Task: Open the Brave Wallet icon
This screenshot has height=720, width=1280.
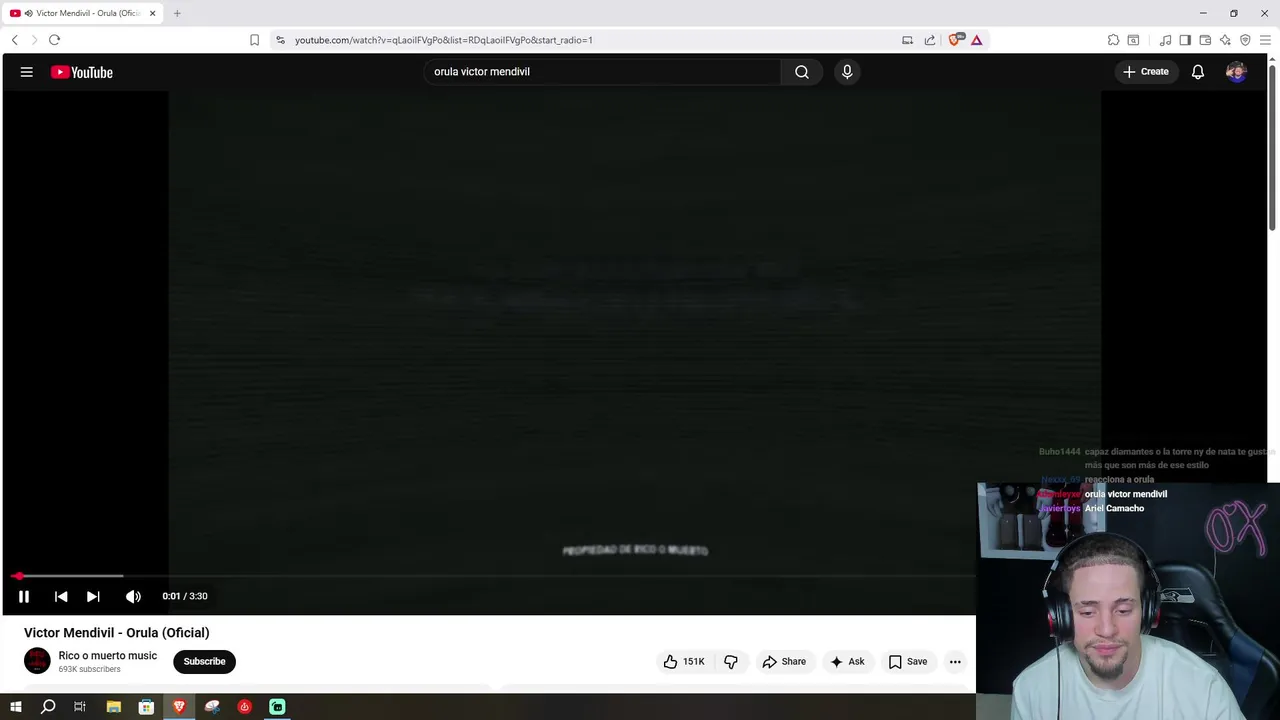Action: click(1205, 40)
